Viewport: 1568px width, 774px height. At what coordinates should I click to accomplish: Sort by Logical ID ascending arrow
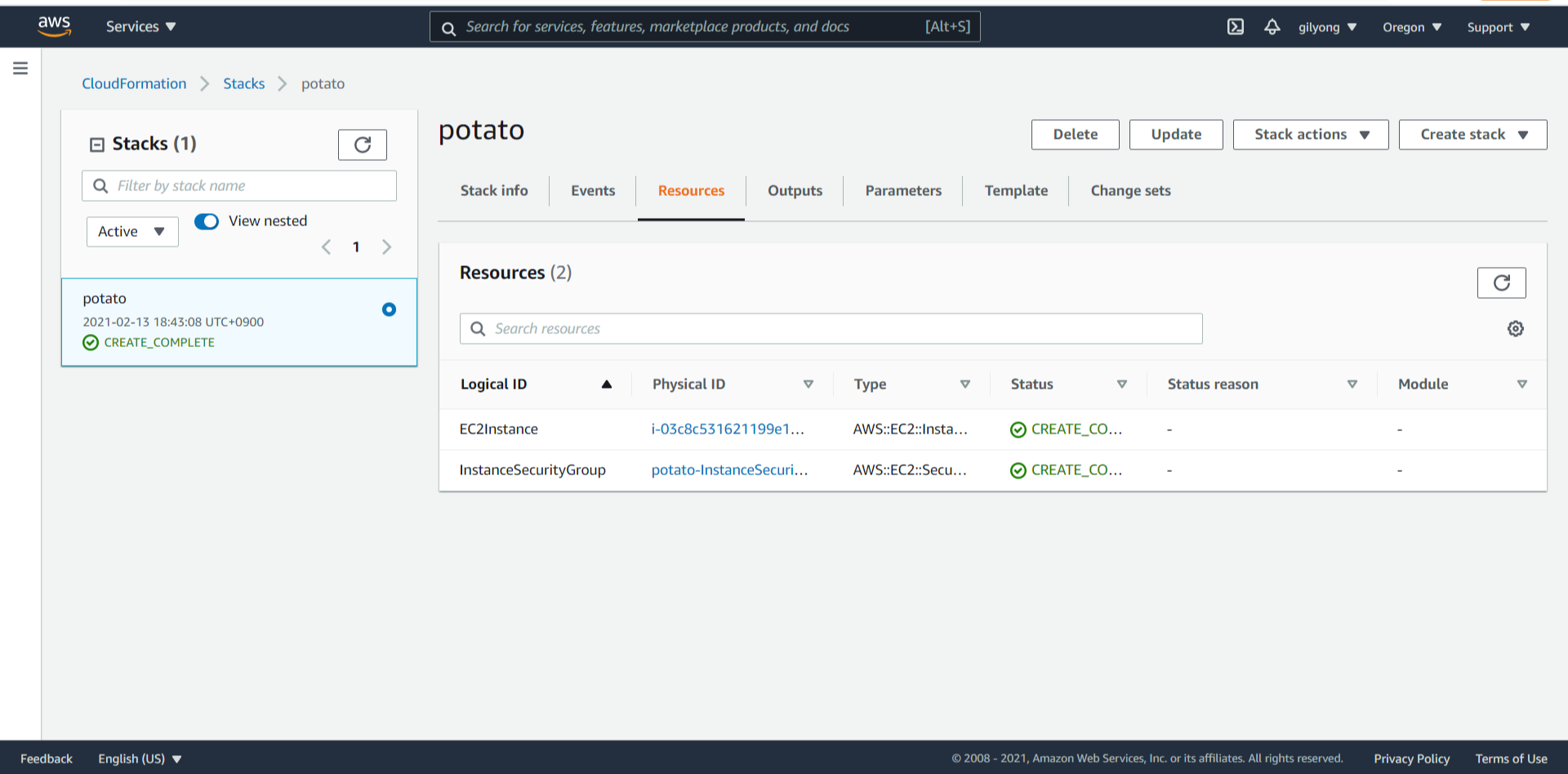point(607,384)
